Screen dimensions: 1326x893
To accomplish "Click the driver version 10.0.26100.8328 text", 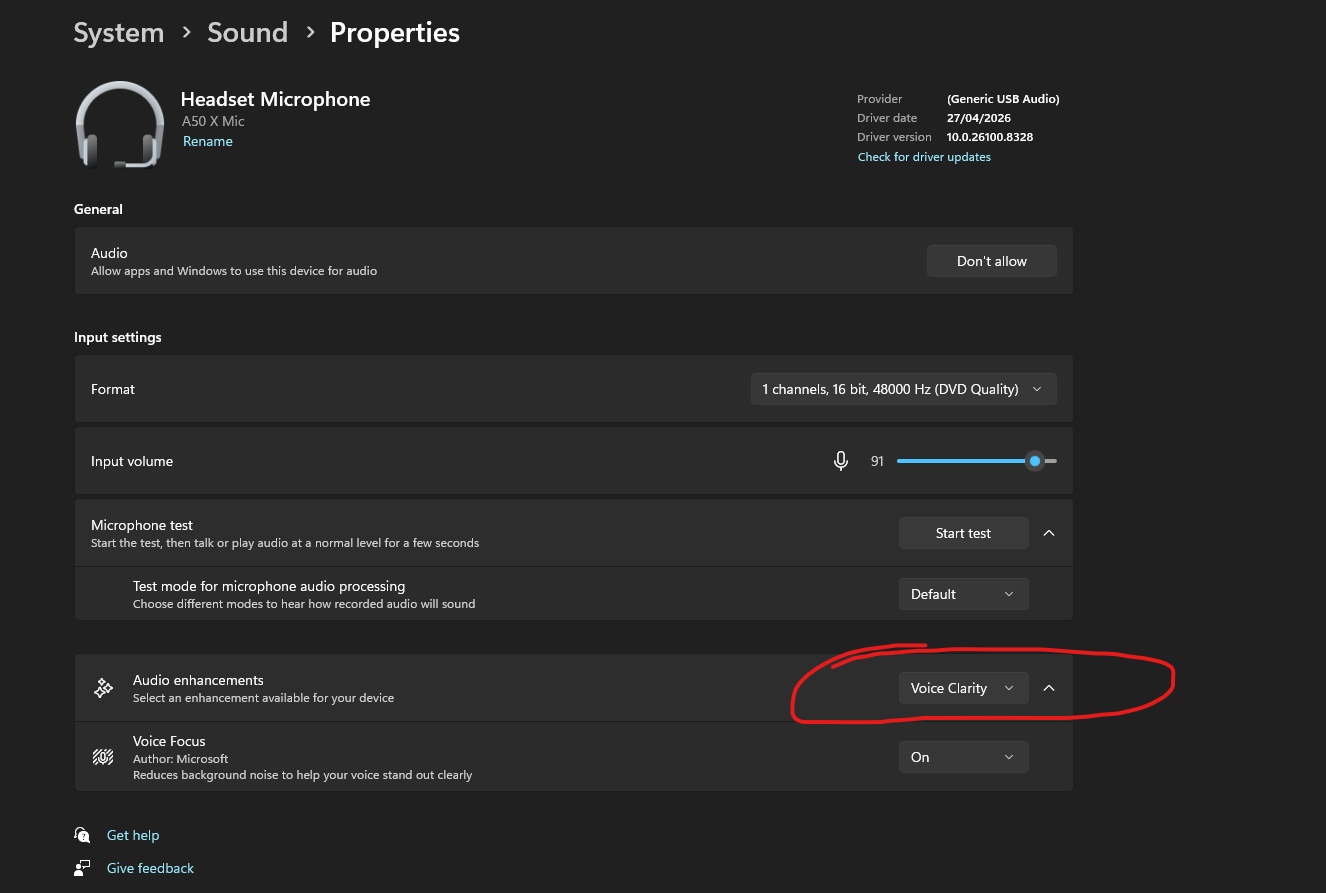I will pos(990,137).
